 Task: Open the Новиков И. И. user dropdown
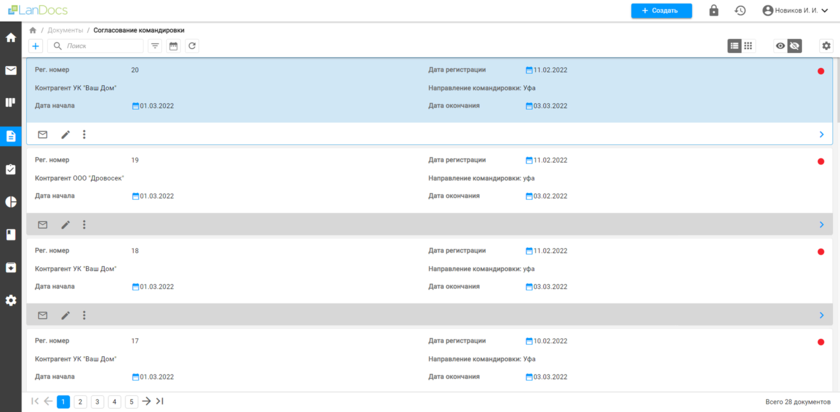coord(795,11)
